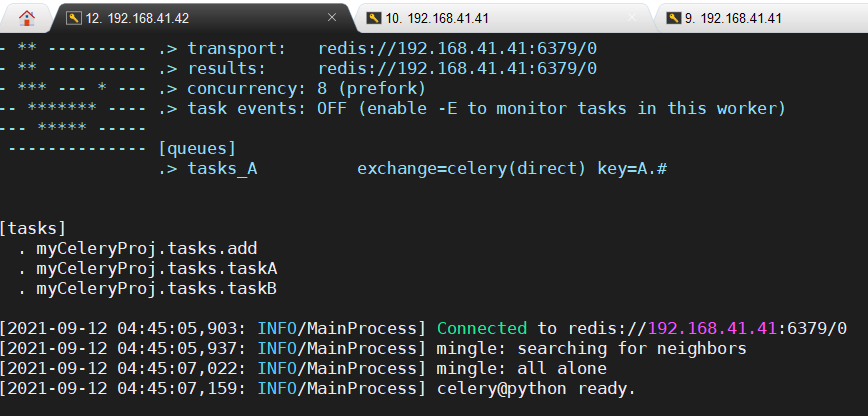Click the celery@python ready message
Image resolution: width=868 pixels, height=416 pixels.
536,388
